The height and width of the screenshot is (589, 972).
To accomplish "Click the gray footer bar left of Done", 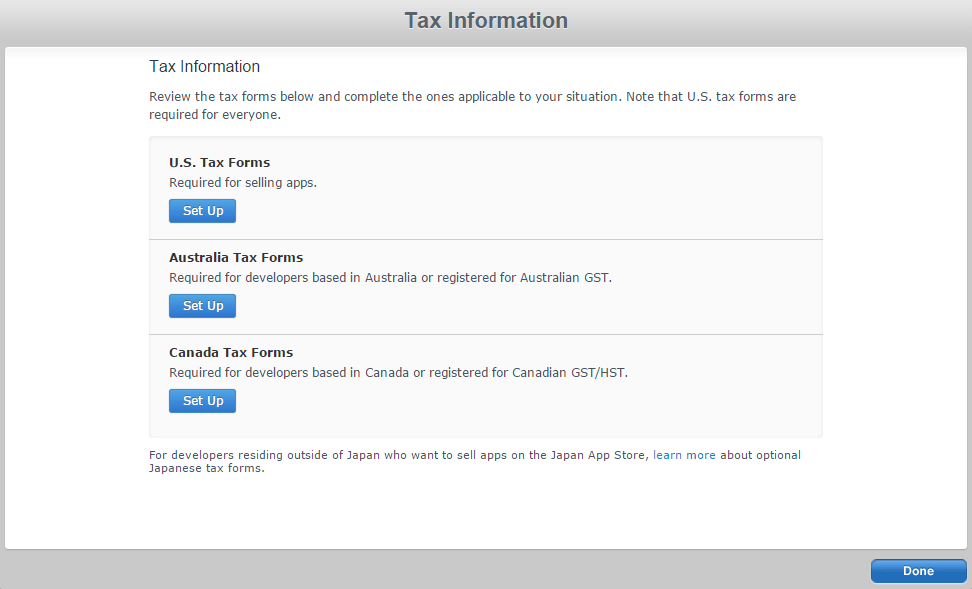I will (430, 570).
